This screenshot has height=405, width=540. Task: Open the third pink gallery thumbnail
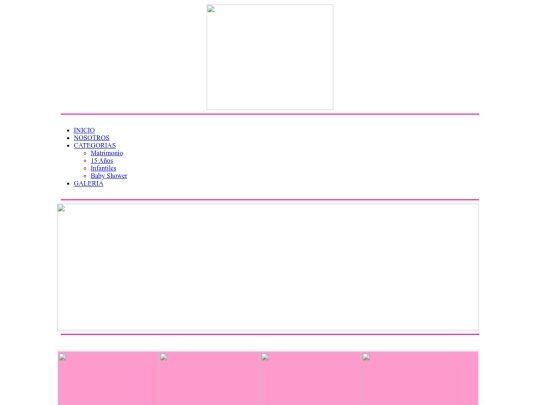pos(311,378)
